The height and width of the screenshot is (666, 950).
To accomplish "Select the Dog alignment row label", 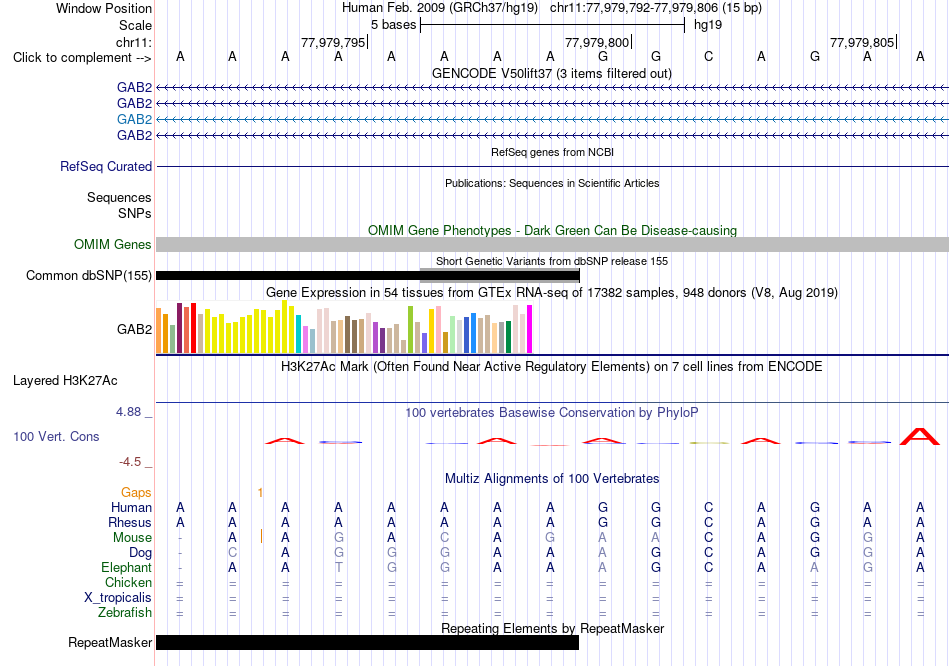I will (141, 553).
